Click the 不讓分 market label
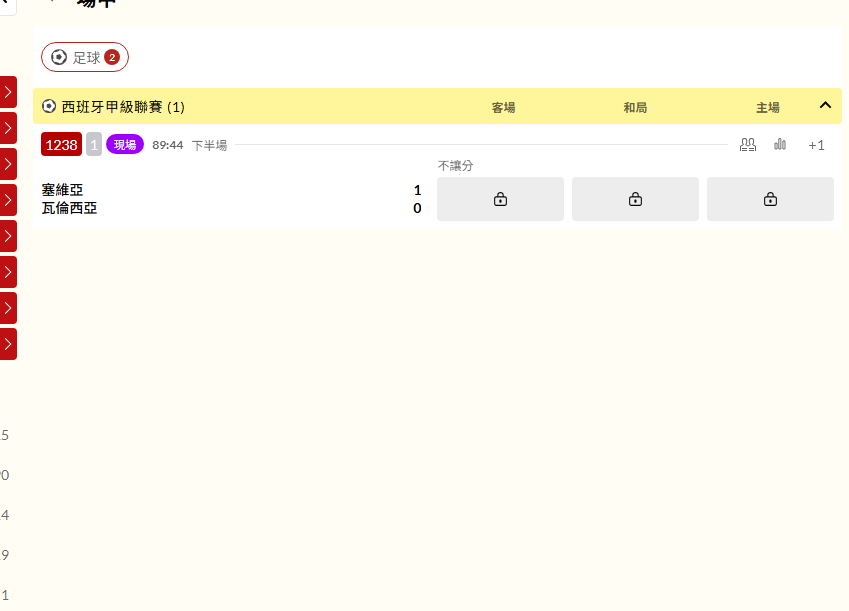Image resolution: width=849 pixels, height=611 pixels. tap(455, 166)
